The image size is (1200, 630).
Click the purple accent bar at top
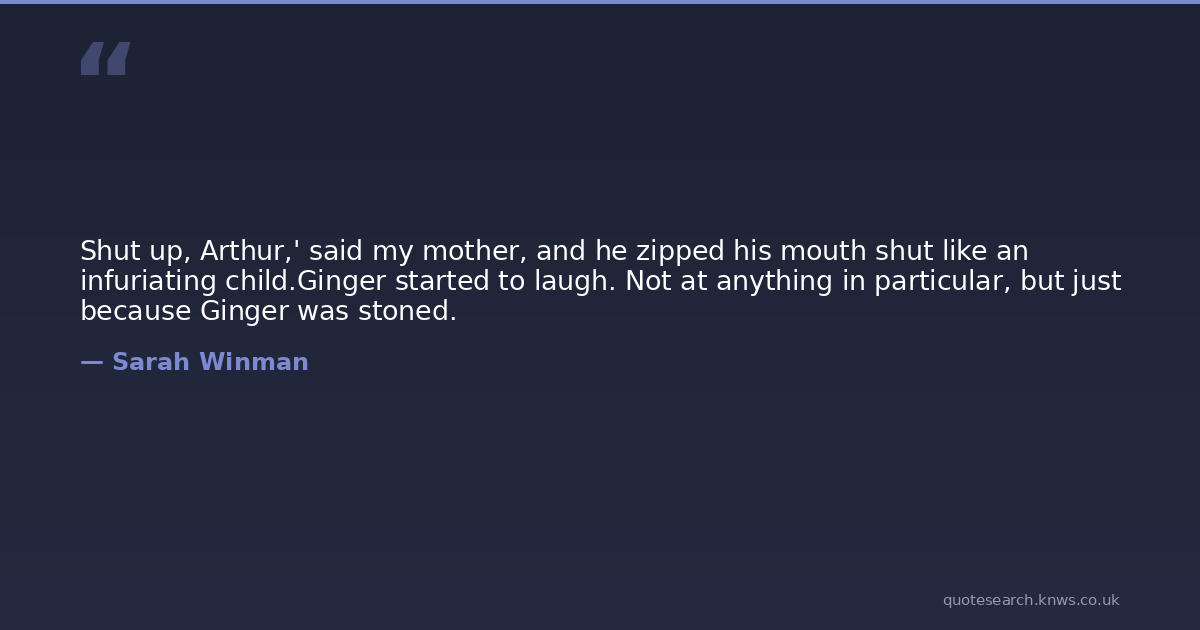tap(600, 2)
